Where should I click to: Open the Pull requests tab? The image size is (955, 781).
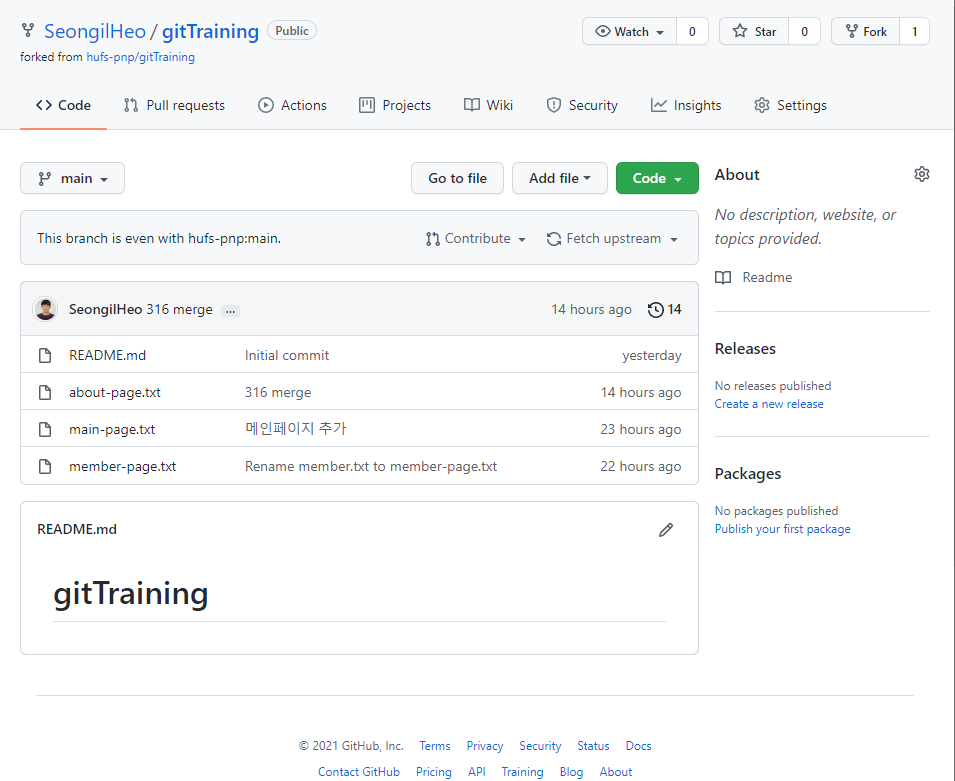(x=174, y=105)
